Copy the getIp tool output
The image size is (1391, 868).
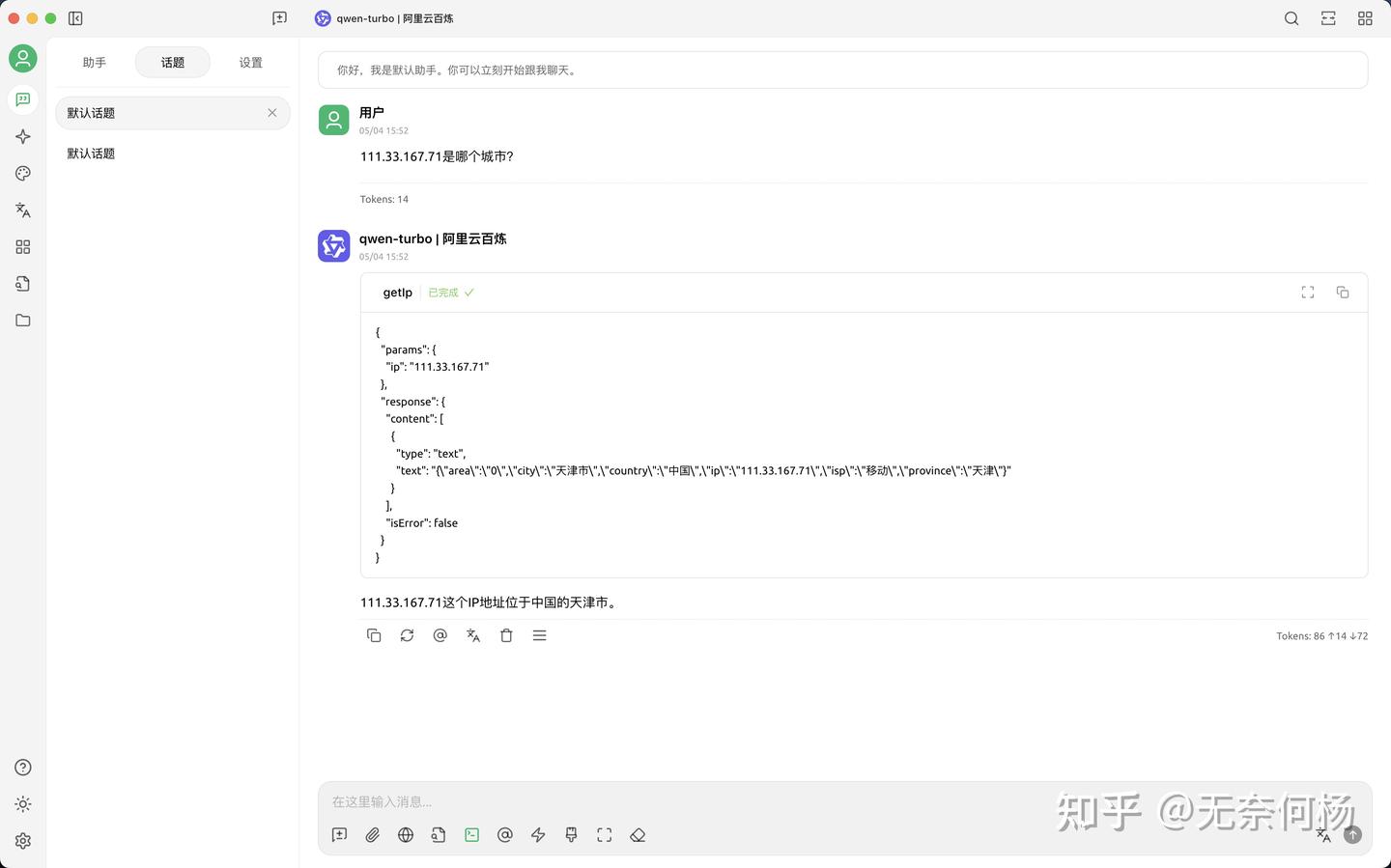click(x=1343, y=292)
